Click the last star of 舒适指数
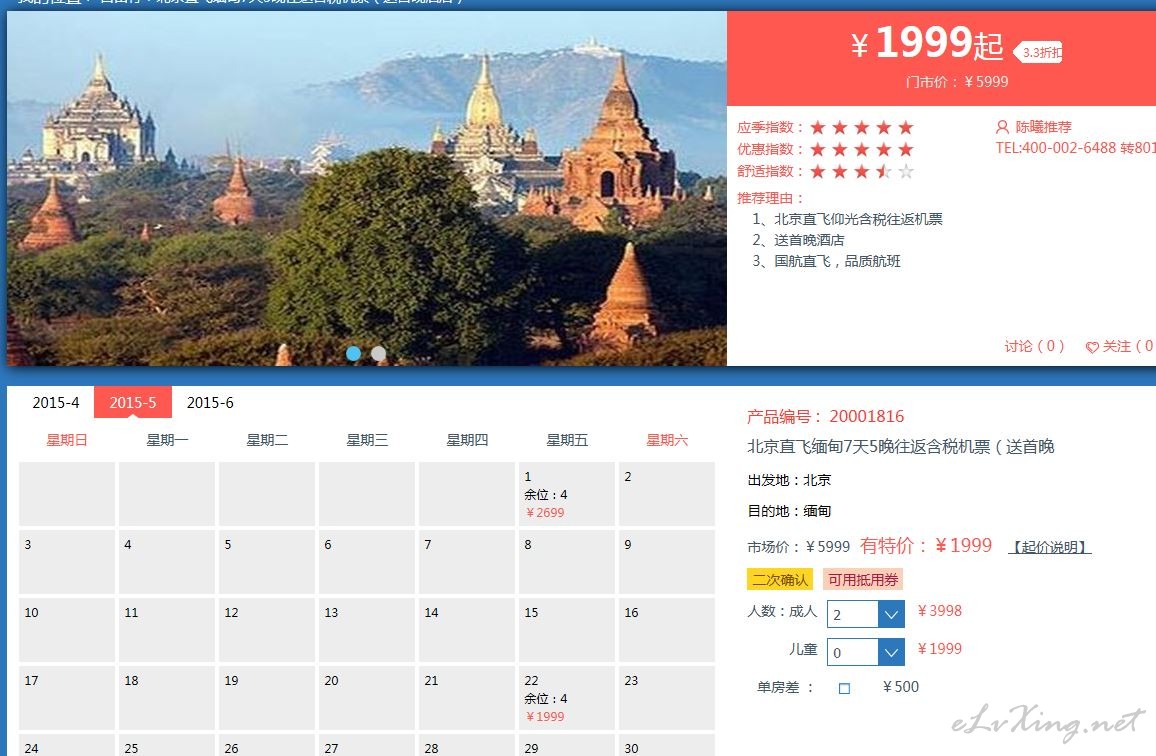The height and width of the screenshot is (756, 1156). click(x=906, y=172)
